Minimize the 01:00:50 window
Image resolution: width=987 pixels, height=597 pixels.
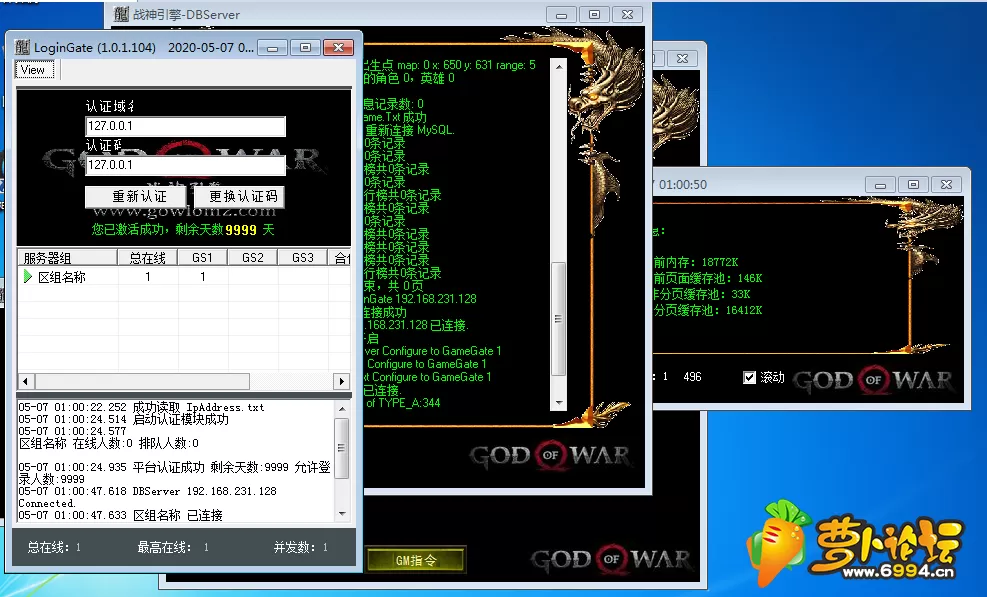pyautogui.click(x=880, y=185)
